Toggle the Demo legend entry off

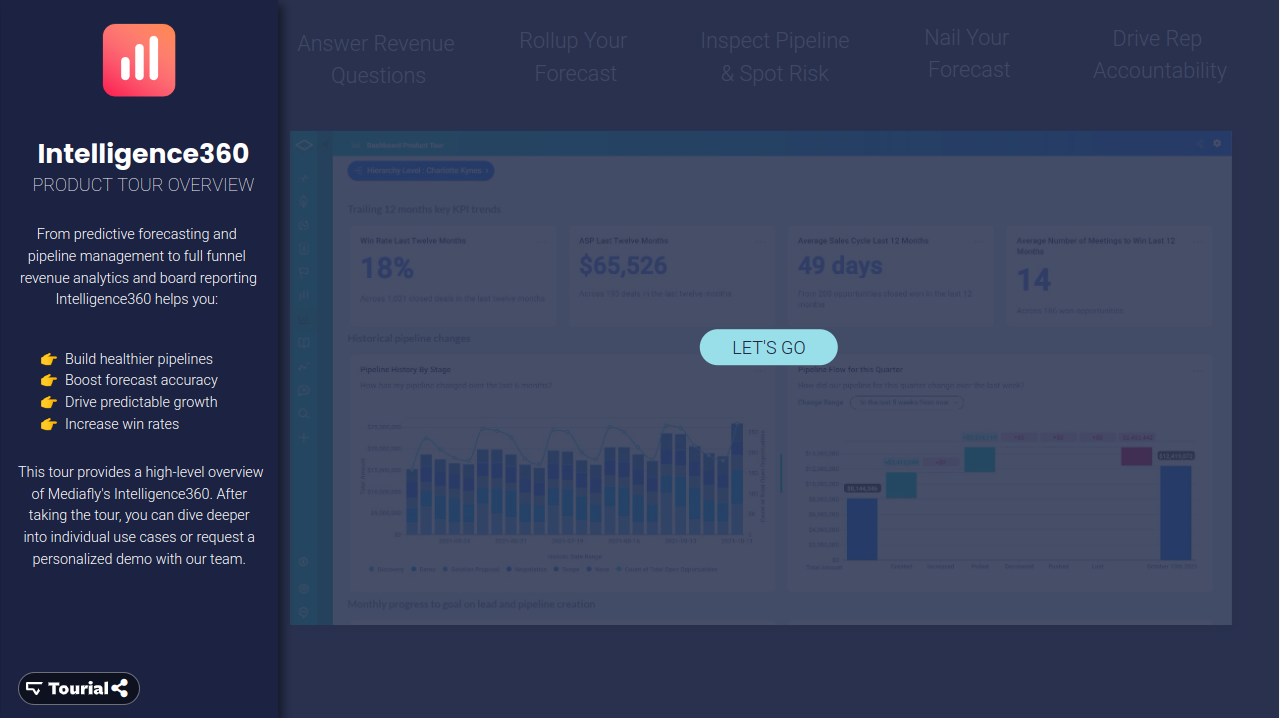(x=427, y=569)
